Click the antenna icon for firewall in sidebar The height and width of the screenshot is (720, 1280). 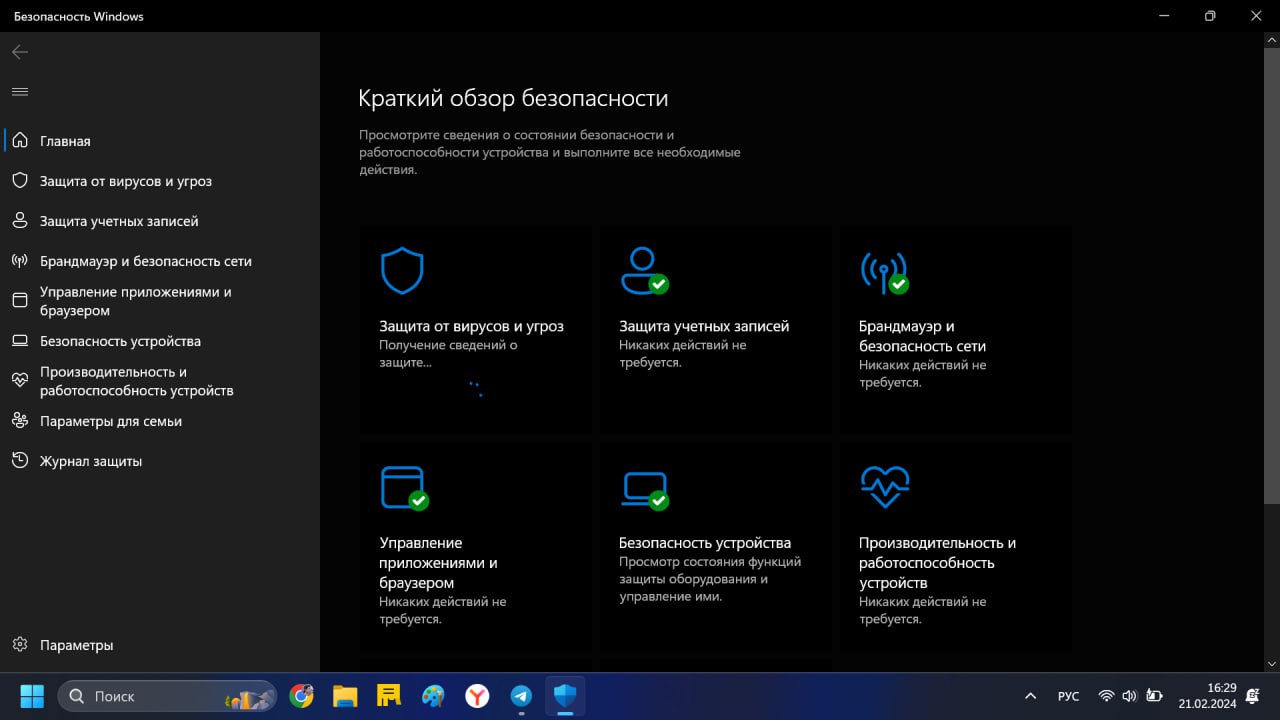pyautogui.click(x=20, y=261)
